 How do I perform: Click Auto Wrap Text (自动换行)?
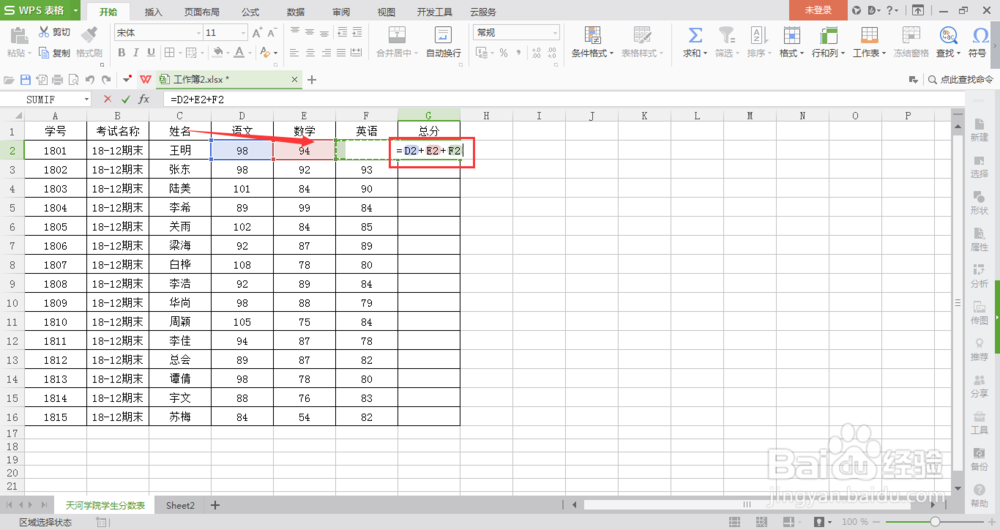point(443,42)
